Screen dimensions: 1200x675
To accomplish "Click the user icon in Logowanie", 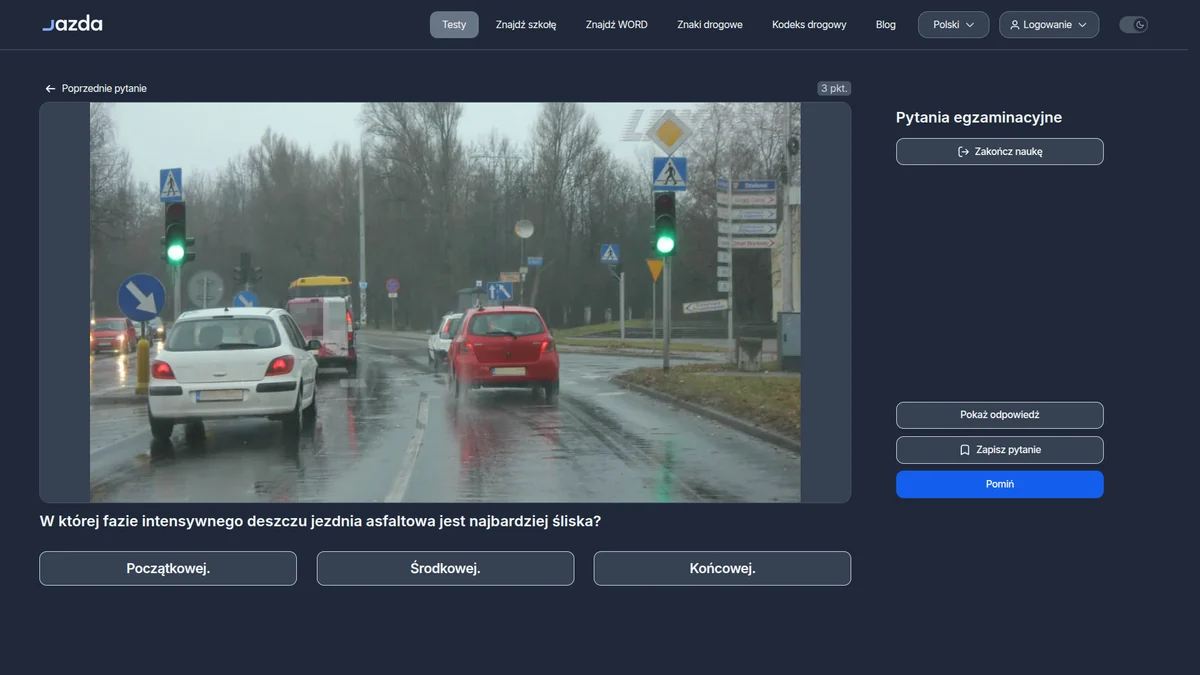I will click(x=1015, y=25).
